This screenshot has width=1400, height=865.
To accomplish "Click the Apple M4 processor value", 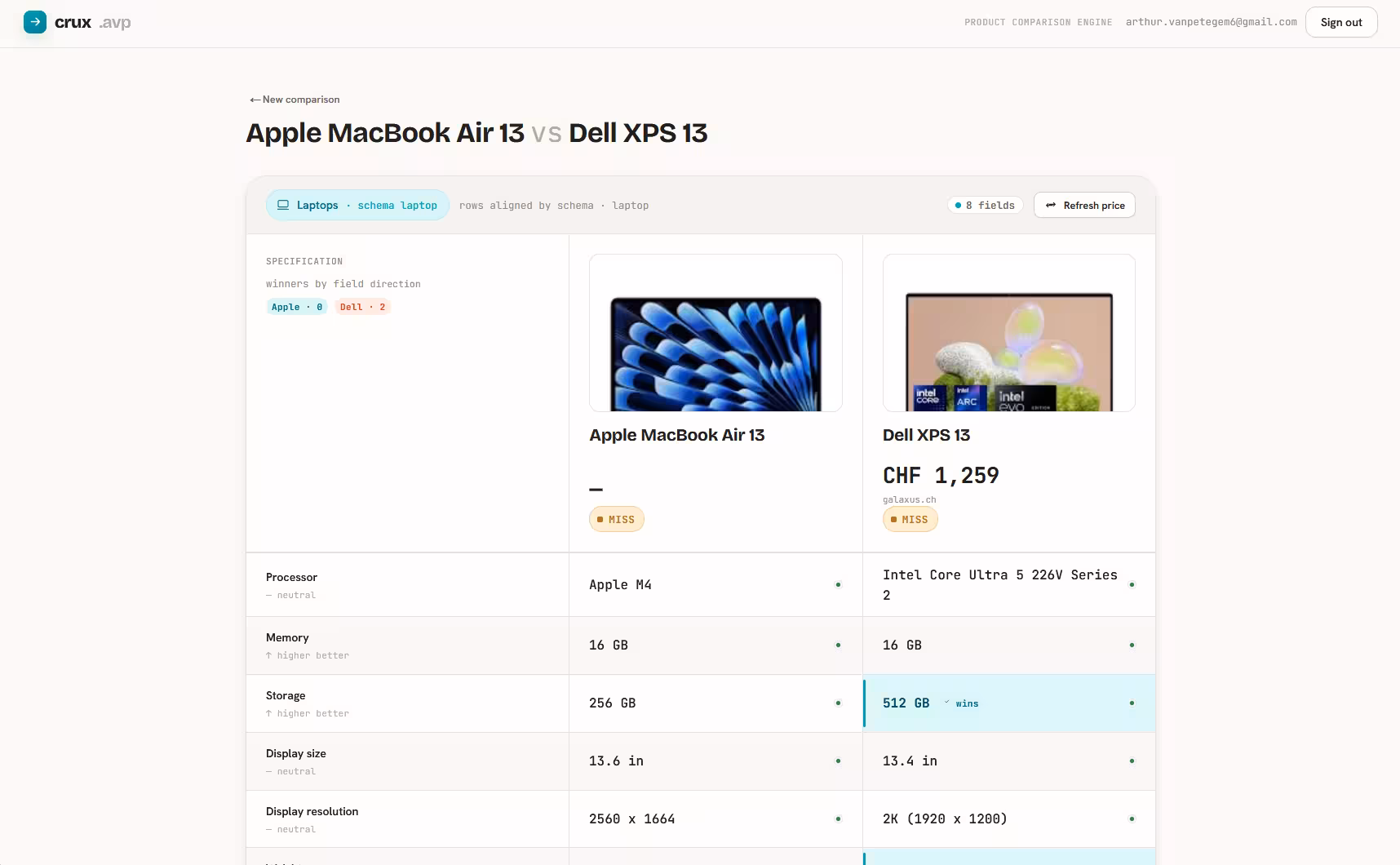I will coord(620,584).
